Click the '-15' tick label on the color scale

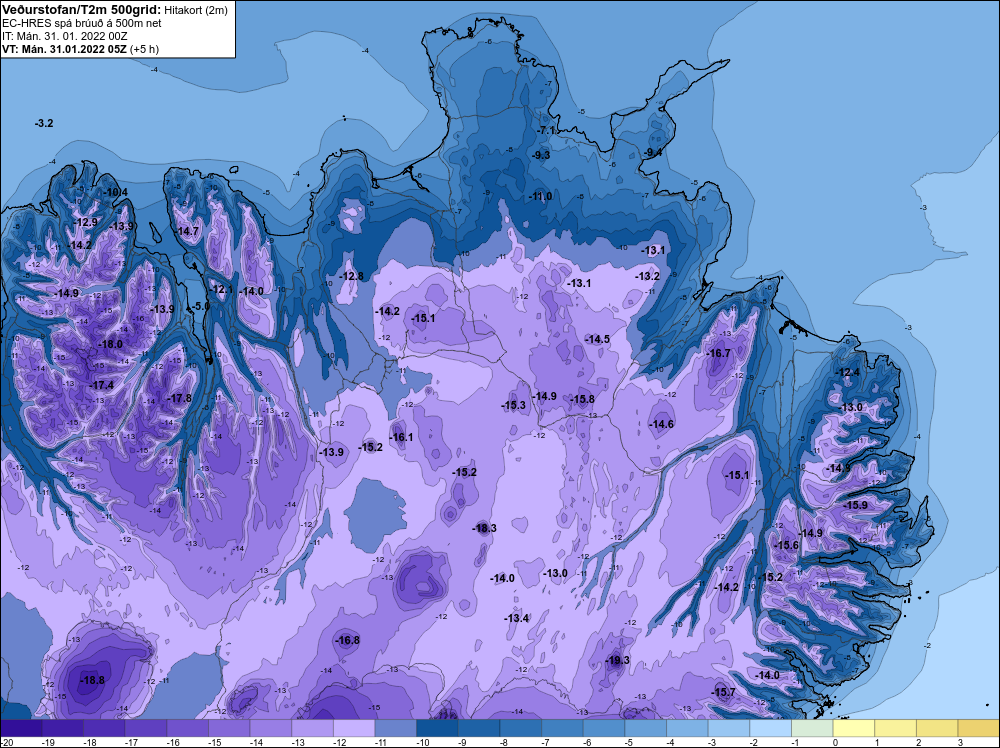(213, 742)
